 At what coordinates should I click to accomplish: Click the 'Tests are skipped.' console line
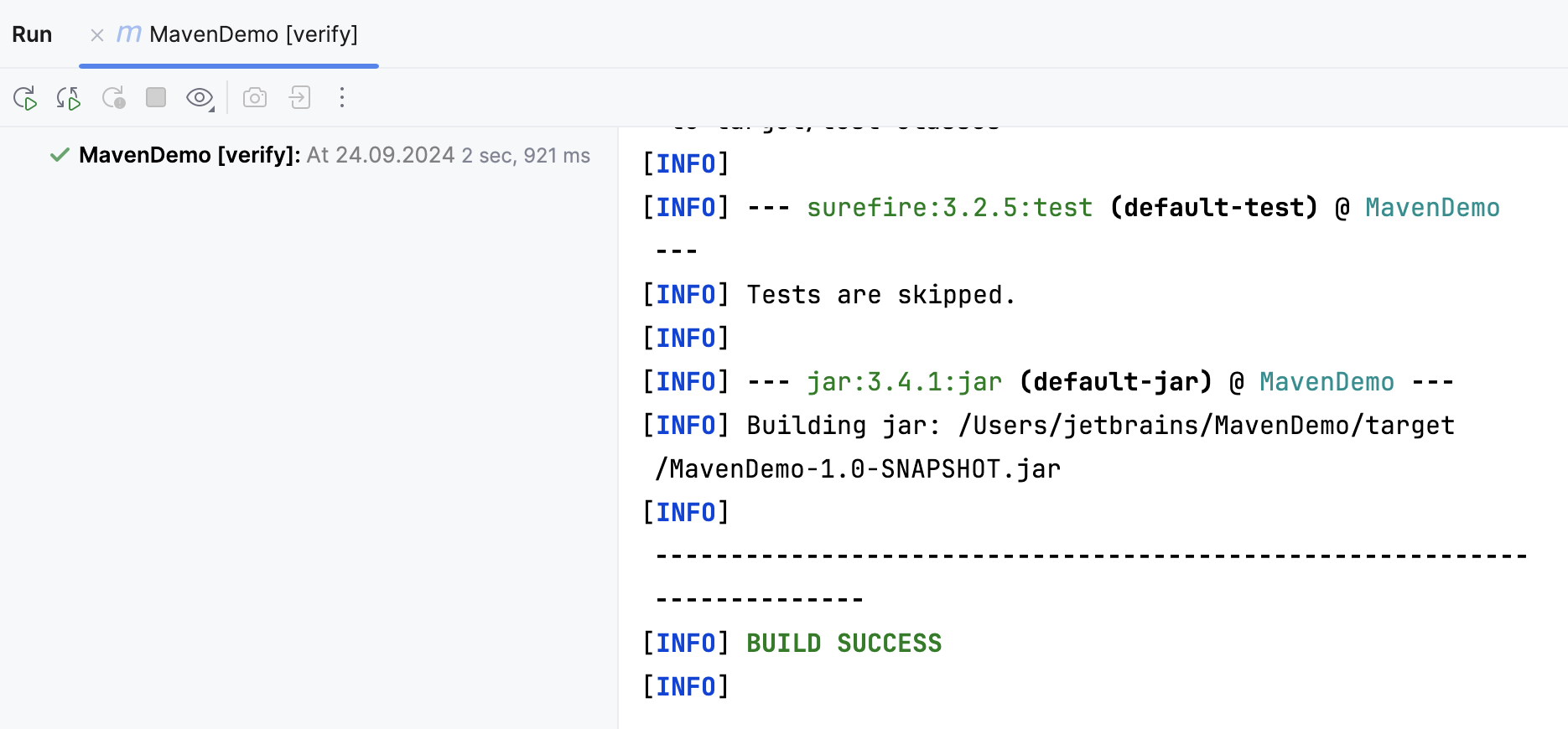pos(880,295)
